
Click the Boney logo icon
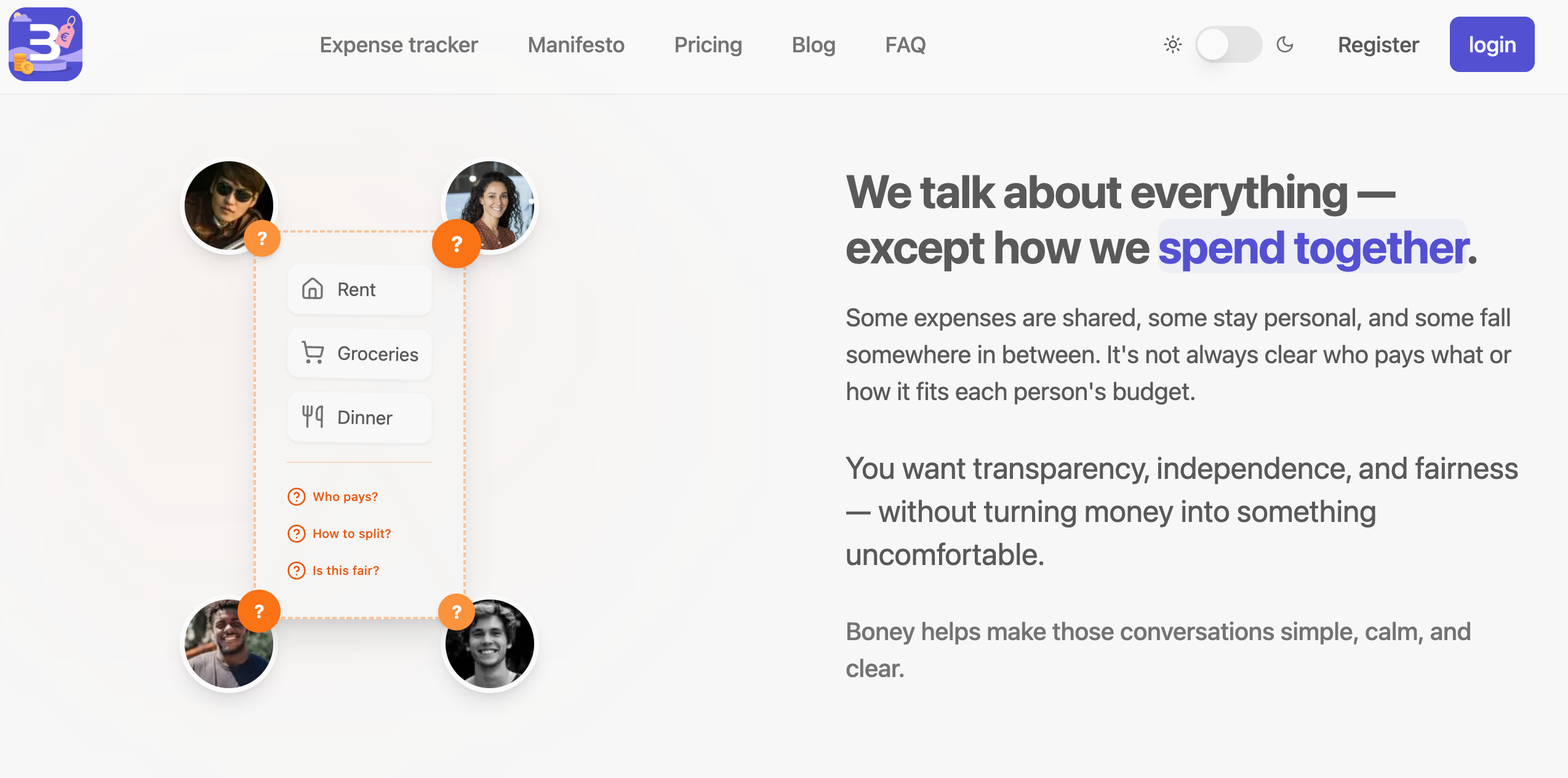tap(46, 44)
